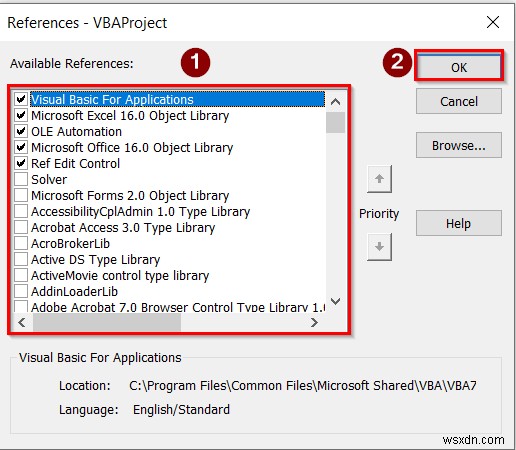Uncheck Microsoft Excel 16.0 Object Library
516x450 pixels.
(21, 116)
